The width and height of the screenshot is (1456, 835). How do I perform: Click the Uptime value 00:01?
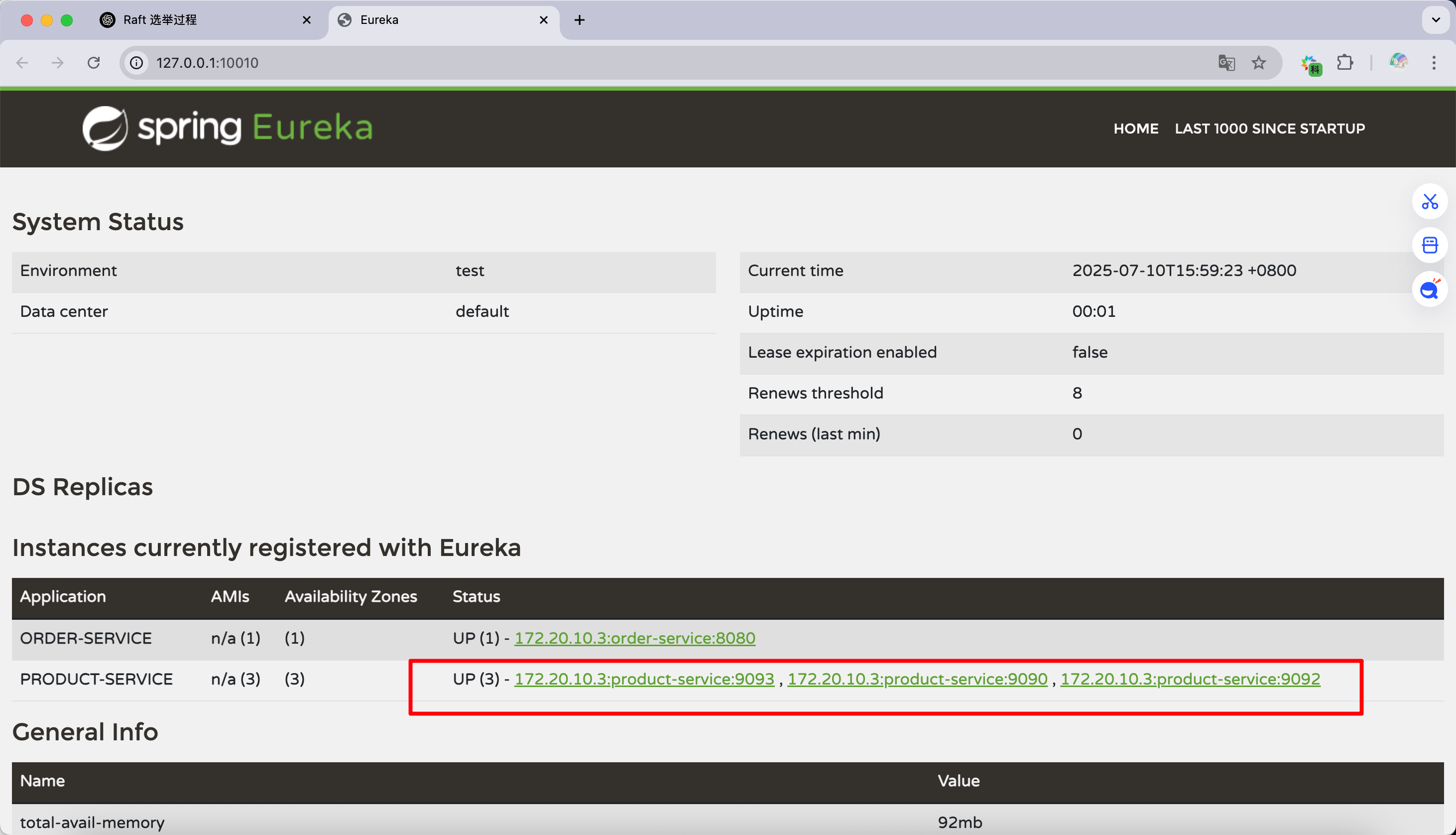tap(1094, 311)
